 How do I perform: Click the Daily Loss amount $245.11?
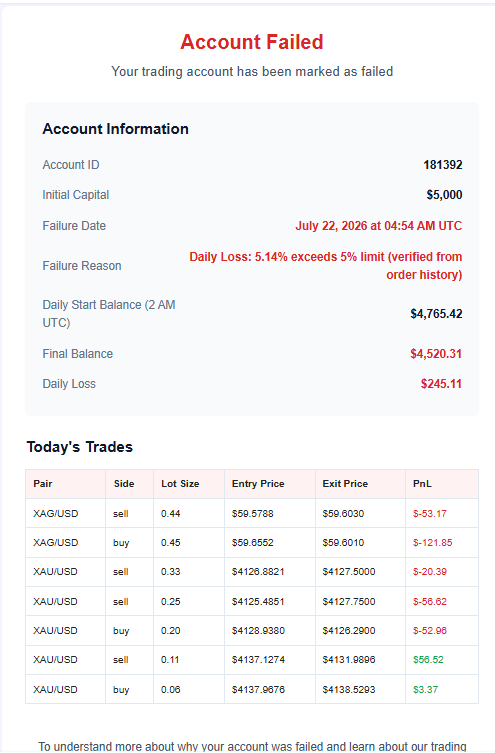441,384
